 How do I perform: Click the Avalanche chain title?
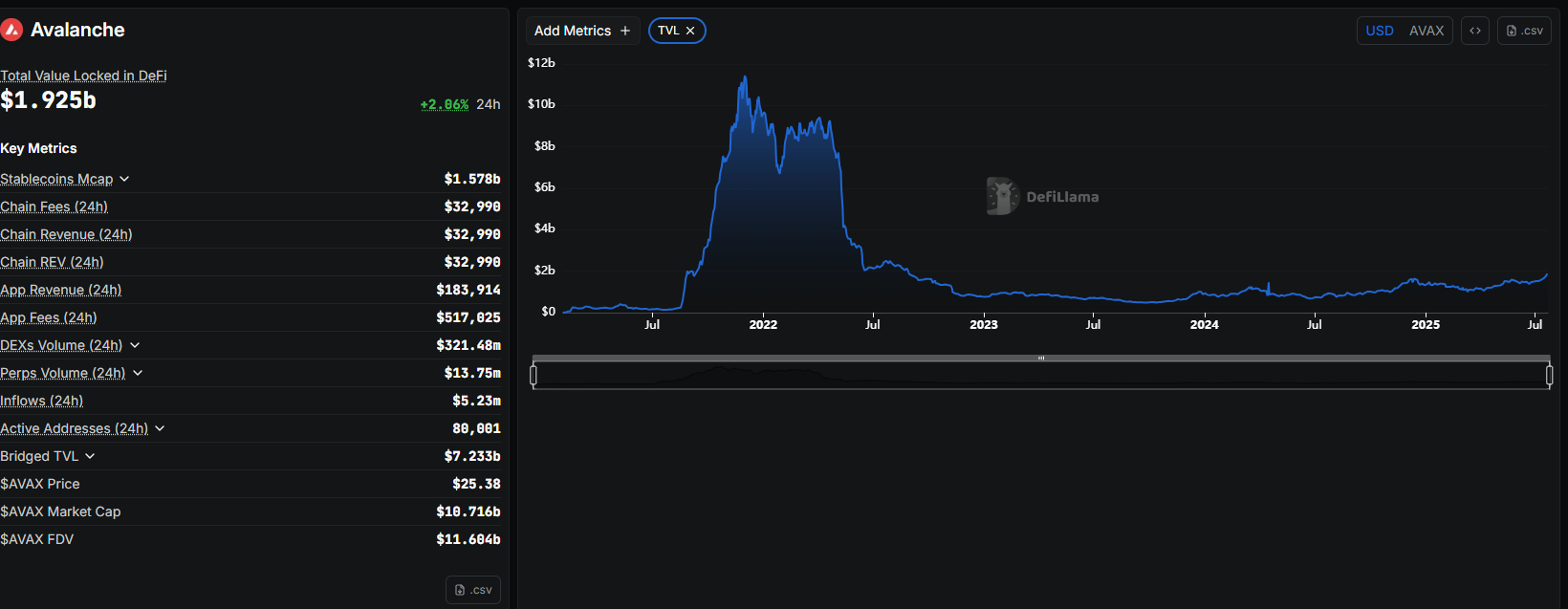(77, 30)
